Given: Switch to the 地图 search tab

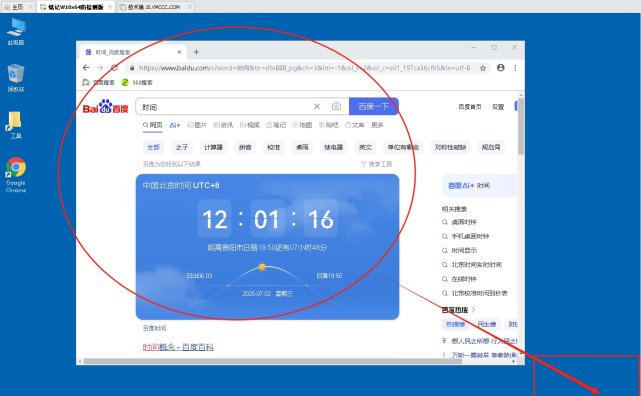Looking at the screenshot, I should point(303,125).
